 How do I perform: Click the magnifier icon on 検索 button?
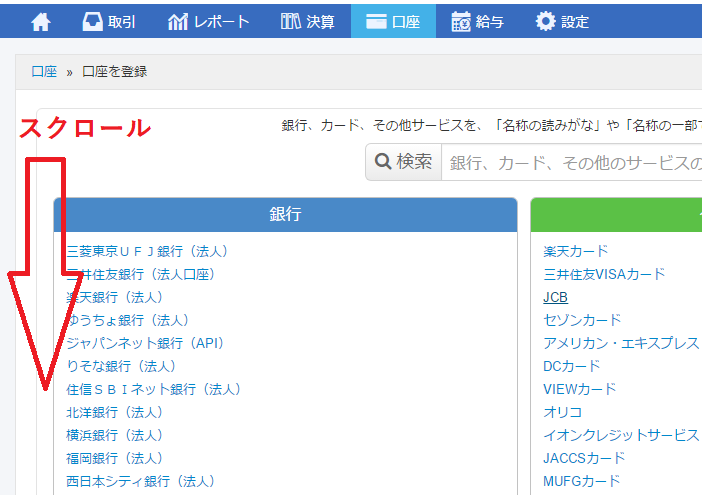pos(383,161)
